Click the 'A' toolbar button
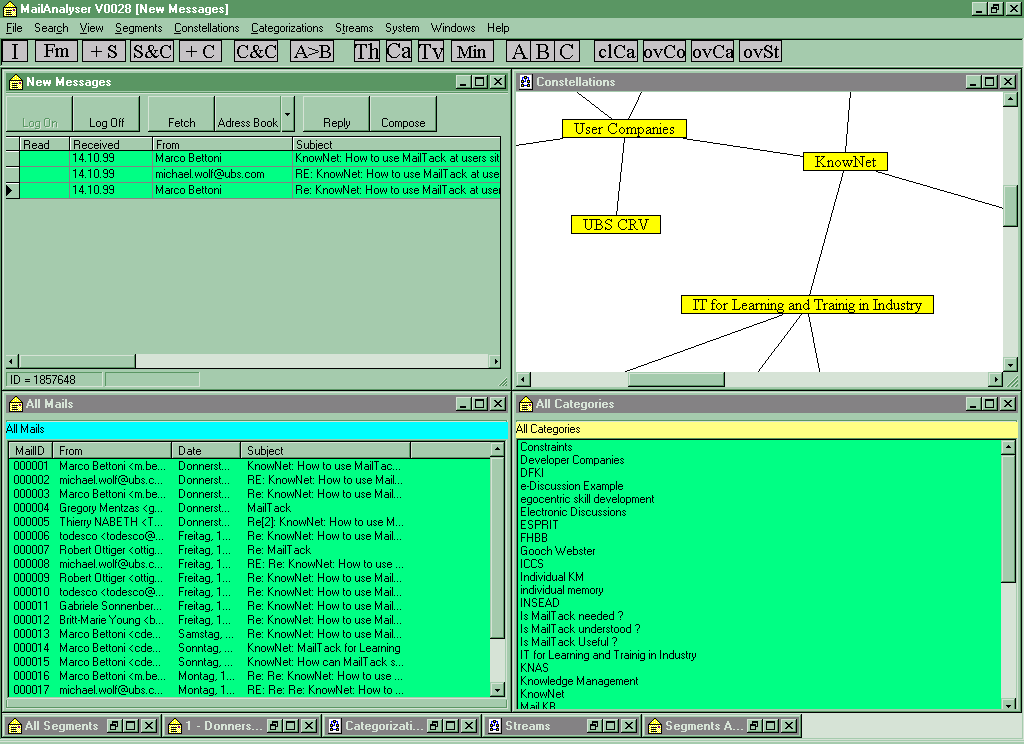This screenshot has width=1024, height=744. pyautogui.click(x=519, y=51)
